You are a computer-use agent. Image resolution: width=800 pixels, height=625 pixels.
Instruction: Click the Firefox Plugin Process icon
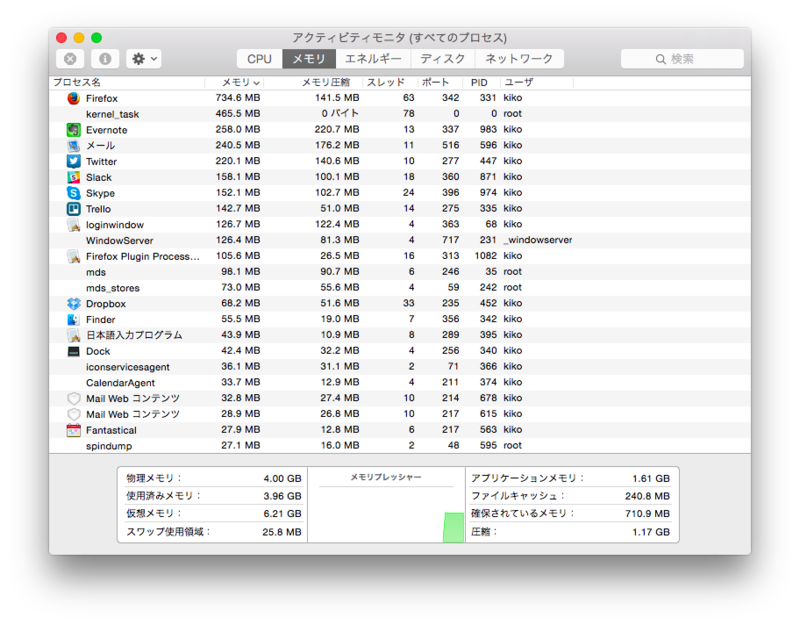pyautogui.click(x=73, y=256)
